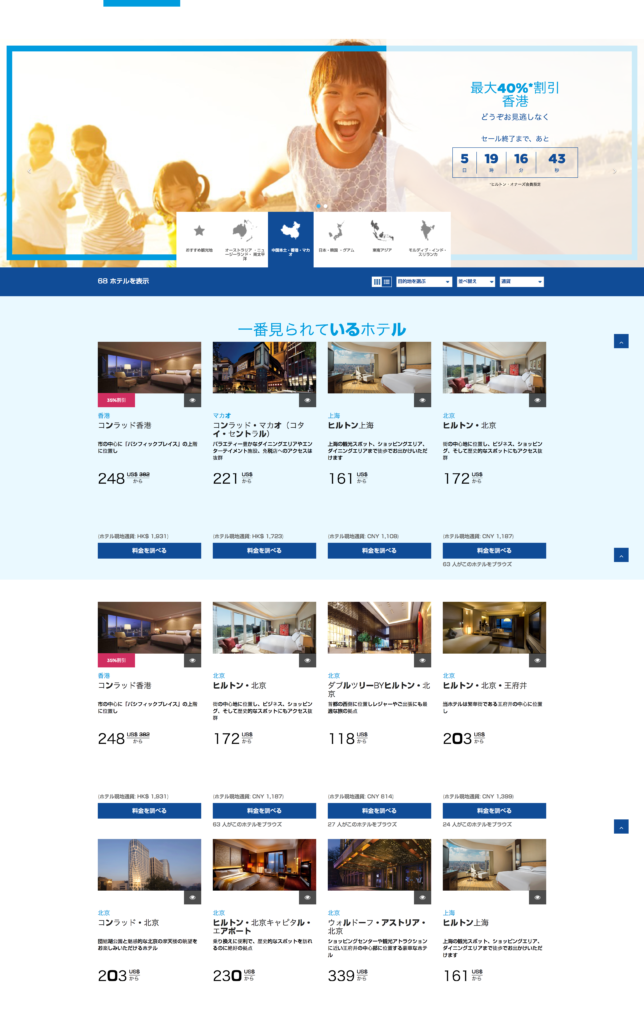The height and width of the screenshot is (1024, 644).
Task: Click the 35%割引 badge on top-row コンラッド香港
Action: 116,400
